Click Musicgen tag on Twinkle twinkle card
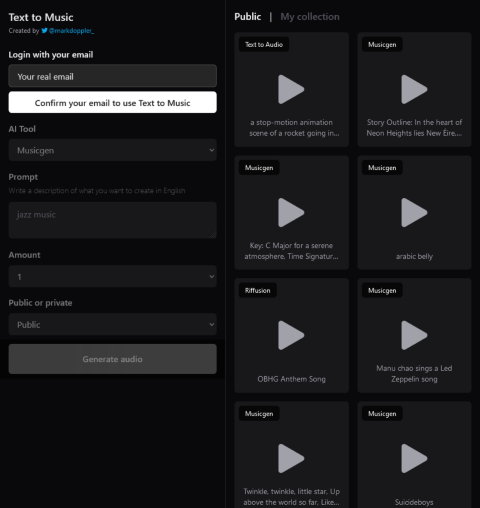480x508 pixels. [x=259, y=413]
